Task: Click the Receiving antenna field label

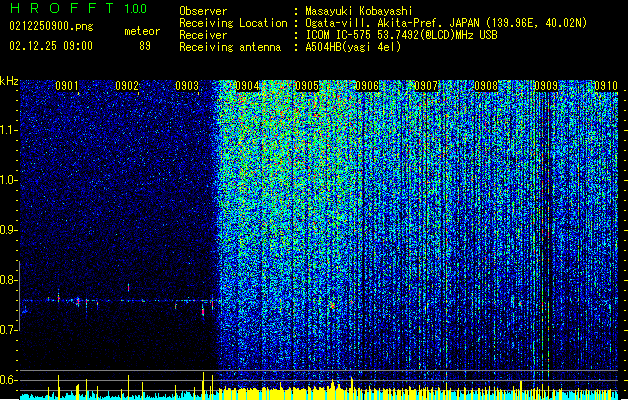Action: tap(230, 47)
